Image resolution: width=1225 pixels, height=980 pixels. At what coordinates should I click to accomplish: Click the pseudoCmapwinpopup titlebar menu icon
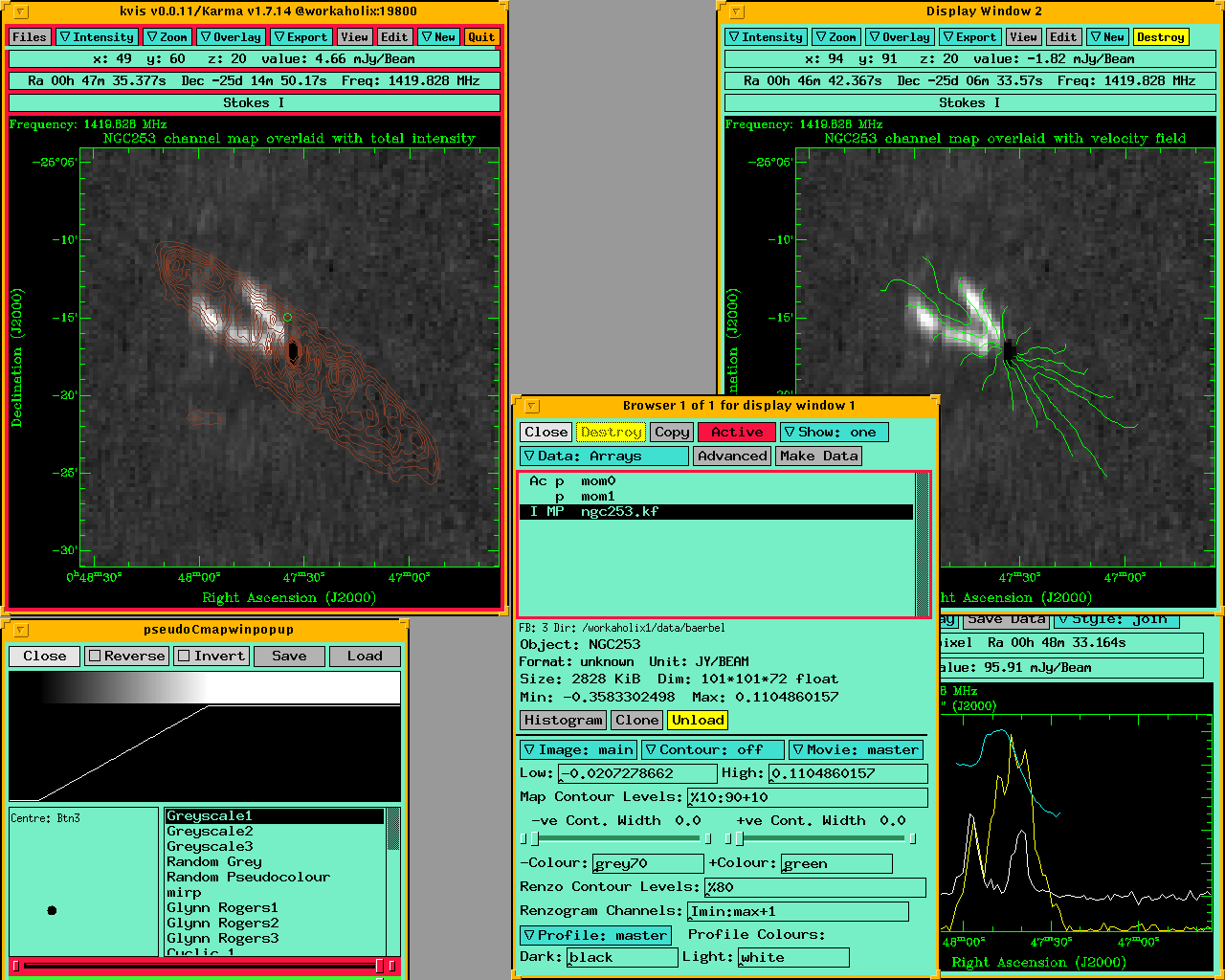click(x=20, y=631)
